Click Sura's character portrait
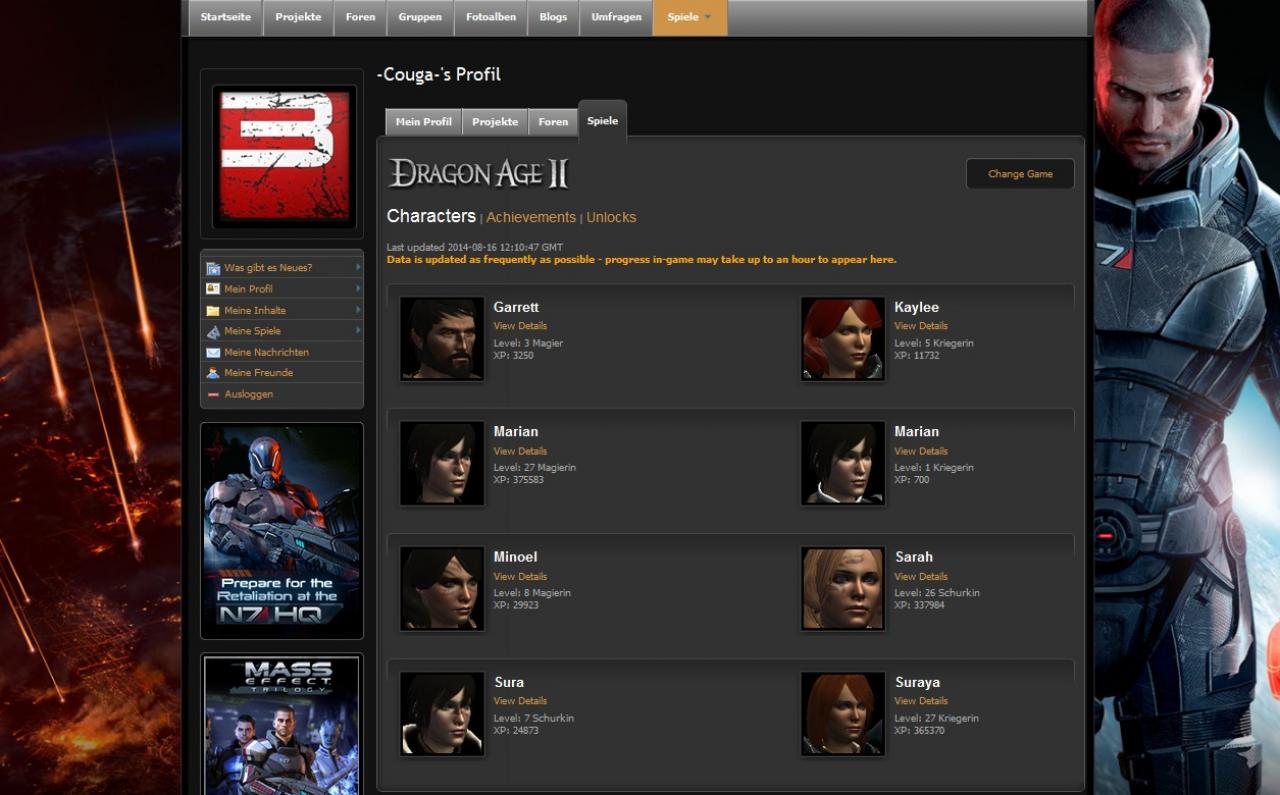1280x795 pixels. [442, 713]
